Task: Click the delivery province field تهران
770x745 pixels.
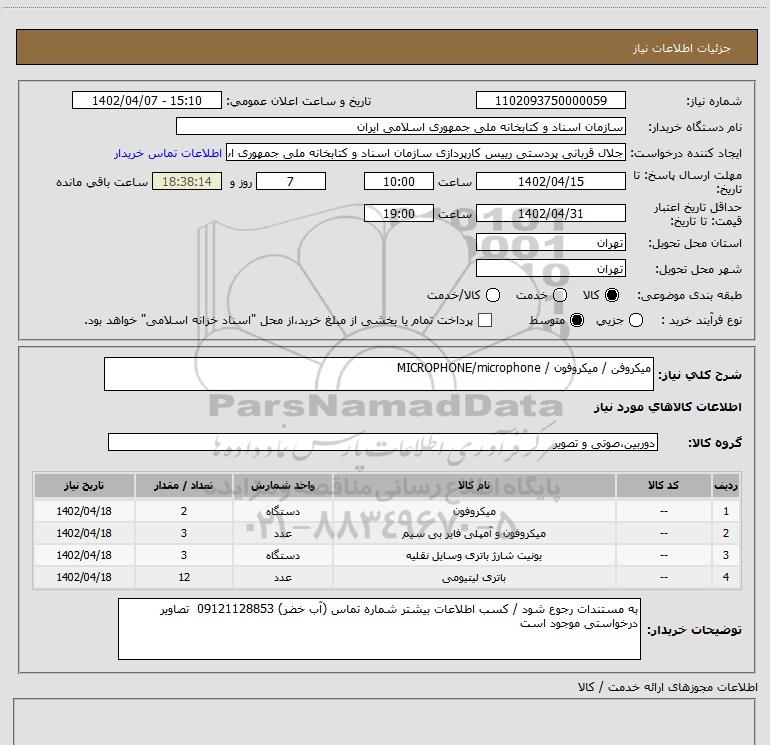Action: click(x=550, y=243)
